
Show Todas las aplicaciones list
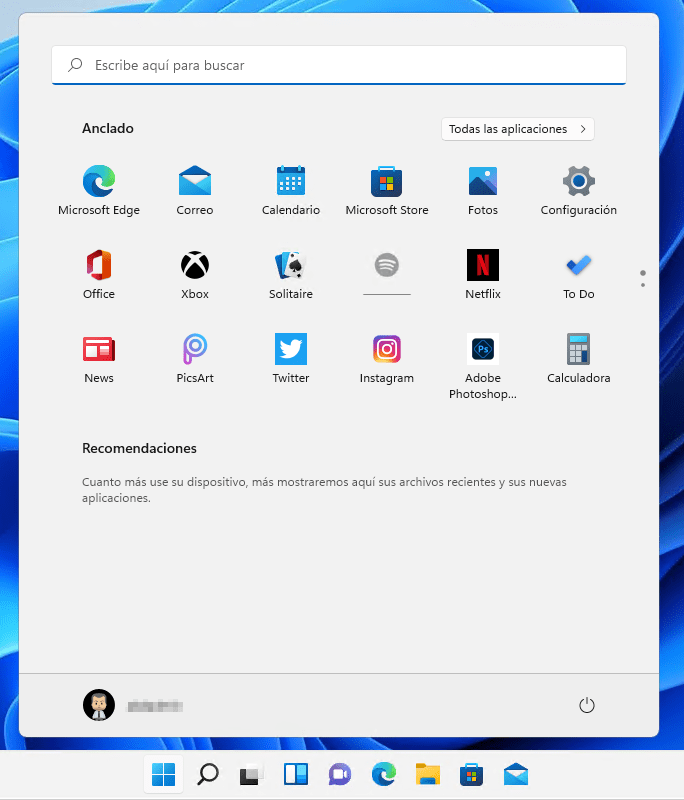tap(518, 129)
